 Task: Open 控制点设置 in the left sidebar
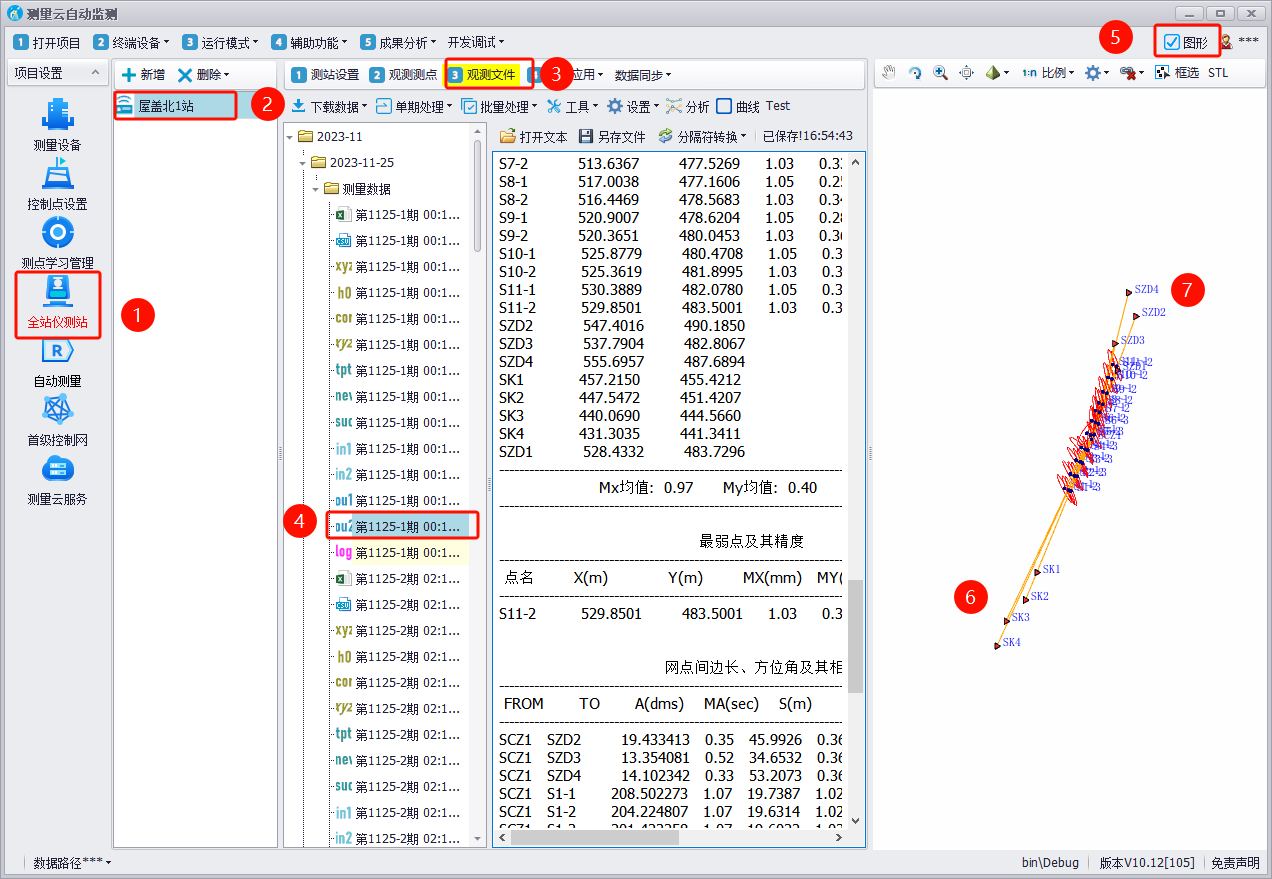pos(57,185)
